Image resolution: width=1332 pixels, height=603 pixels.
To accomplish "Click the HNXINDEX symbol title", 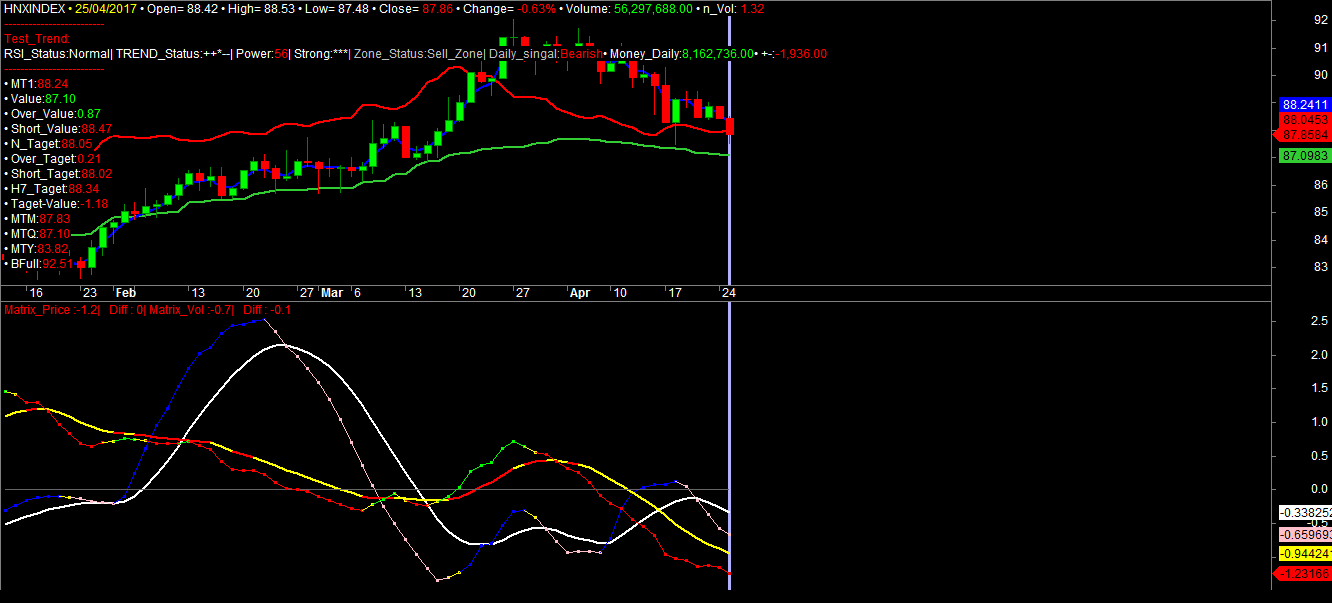I will (34, 8).
